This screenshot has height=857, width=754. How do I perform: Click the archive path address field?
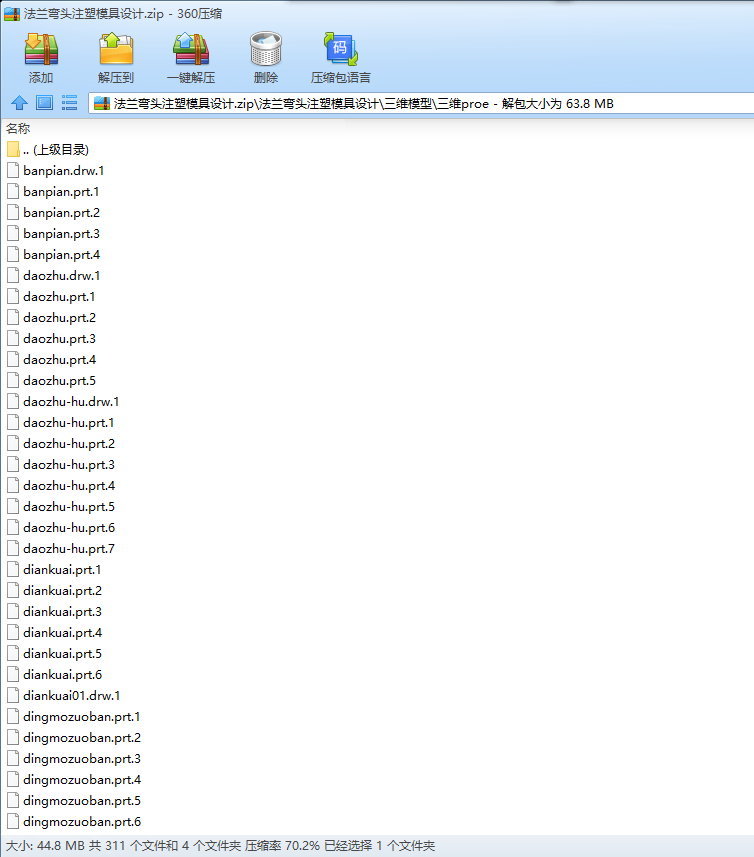tap(421, 103)
